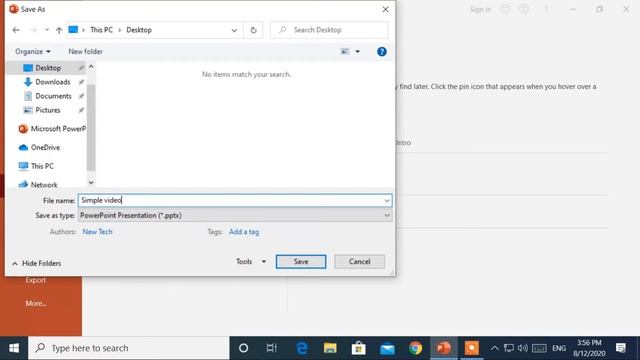The width and height of the screenshot is (640, 360).
Task: Open the Organize menu
Action: (33, 51)
